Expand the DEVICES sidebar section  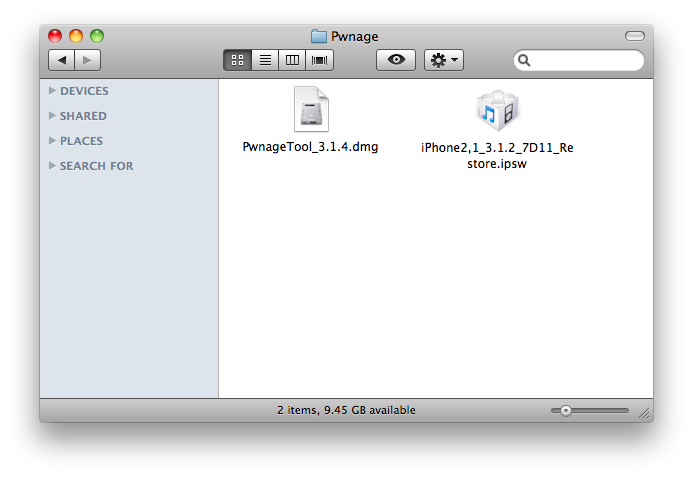[x=52, y=91]
